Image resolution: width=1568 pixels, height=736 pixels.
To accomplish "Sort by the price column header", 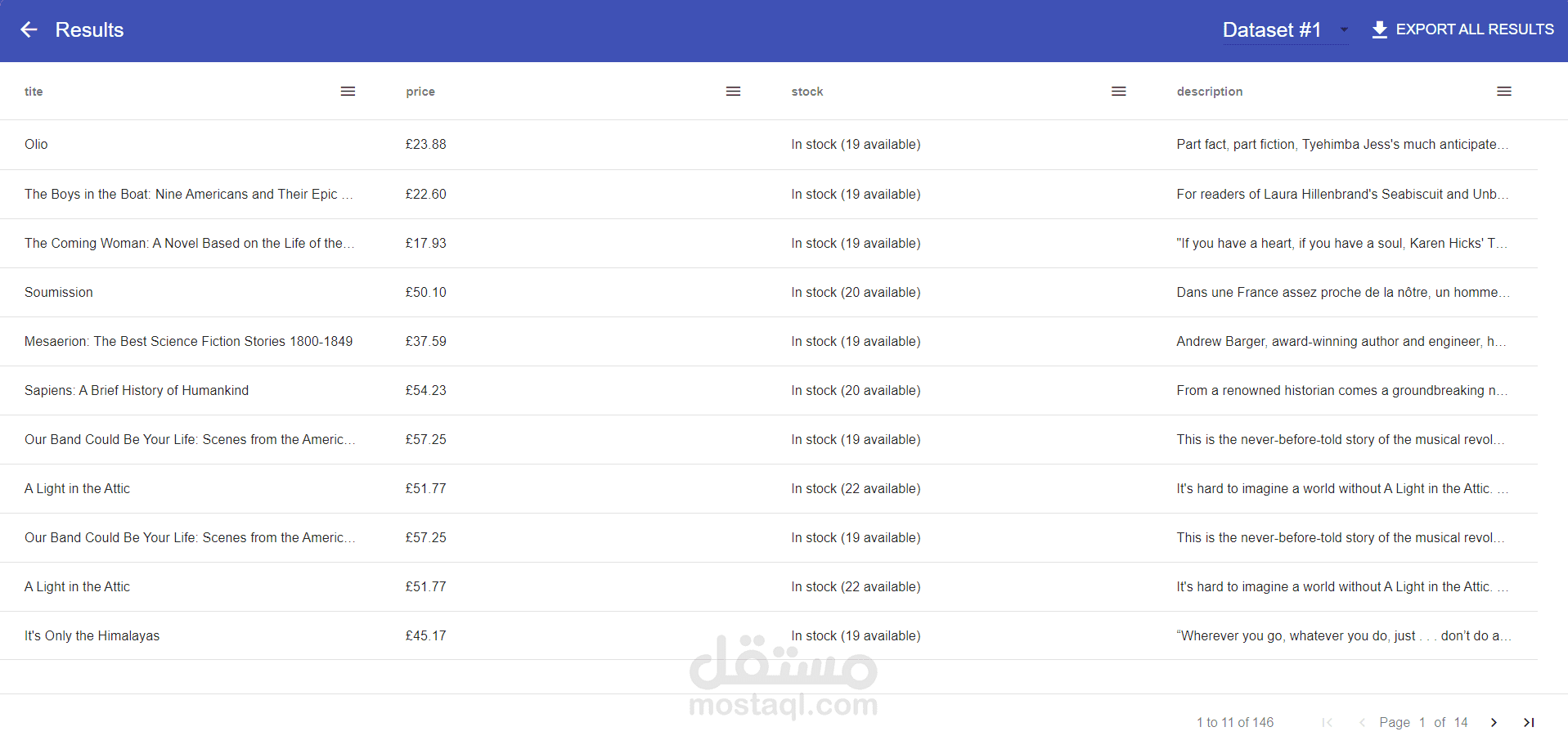I will pos(420,92).
